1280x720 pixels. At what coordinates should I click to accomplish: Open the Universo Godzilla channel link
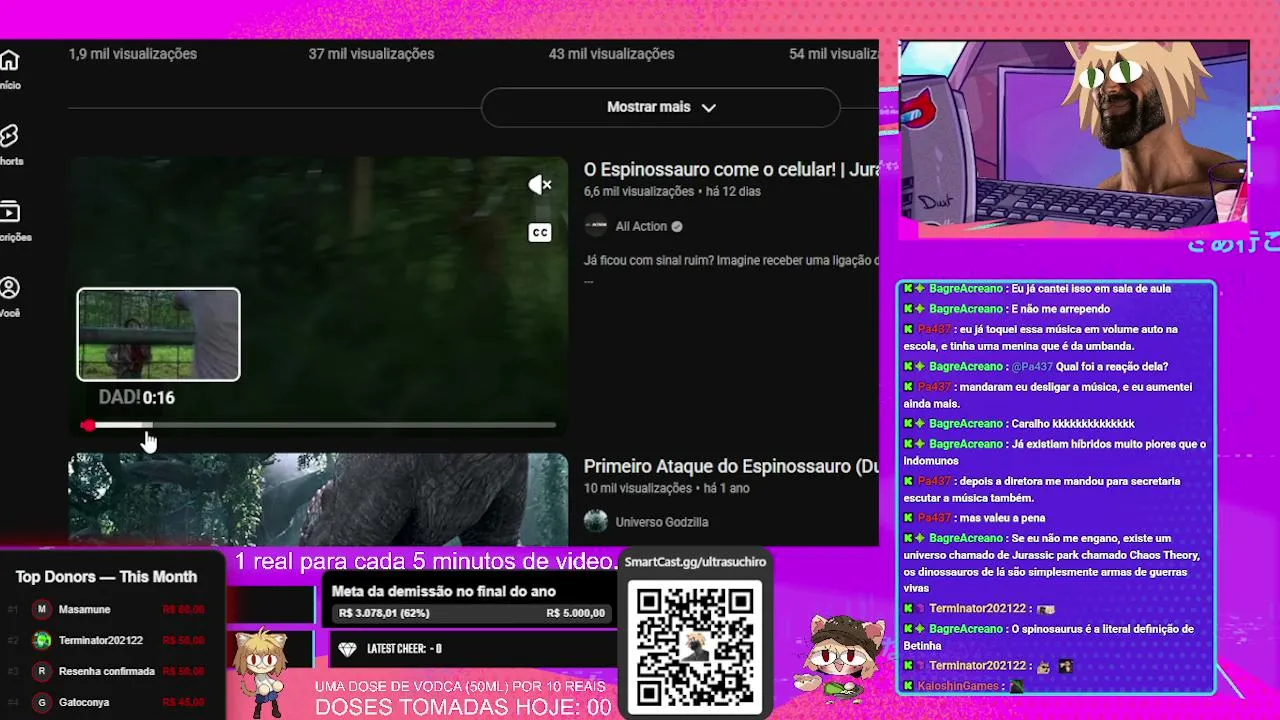(x=662, y=522)
